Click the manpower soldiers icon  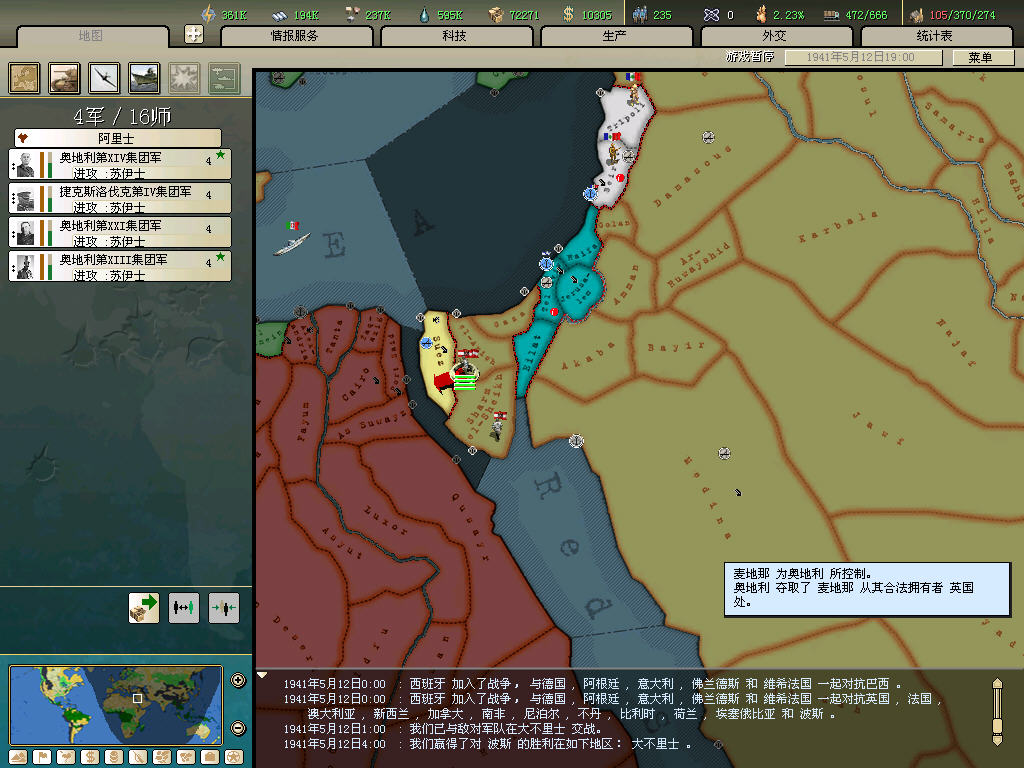[x=640, y=14]
